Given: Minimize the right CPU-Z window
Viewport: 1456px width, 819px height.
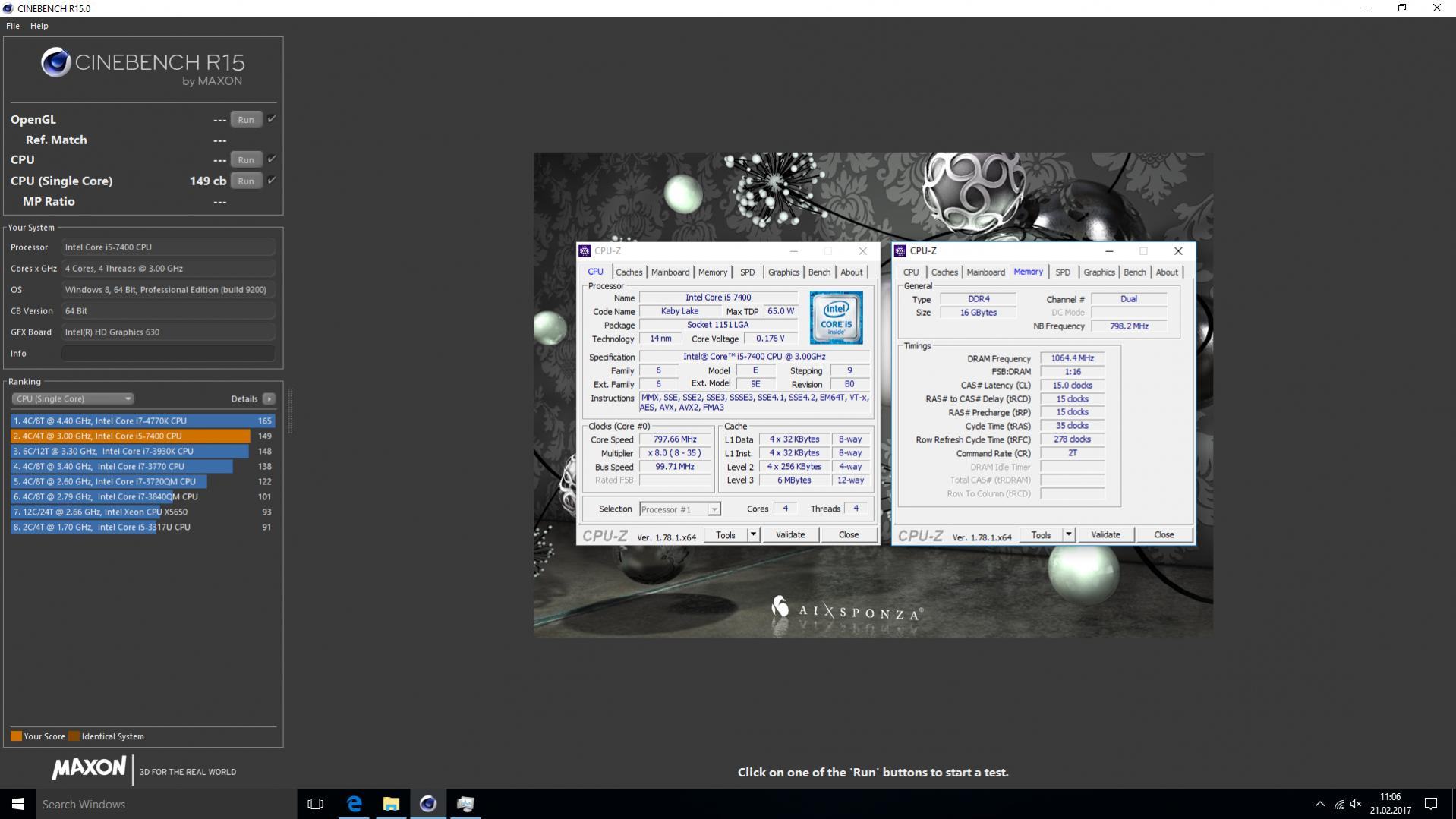Looking at the screenshot, I should tap(1109, 251).
